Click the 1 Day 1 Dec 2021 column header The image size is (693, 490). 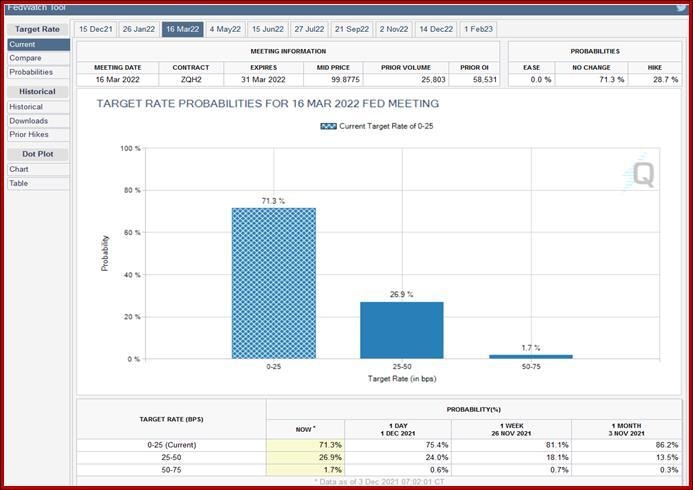click(398, 429)
